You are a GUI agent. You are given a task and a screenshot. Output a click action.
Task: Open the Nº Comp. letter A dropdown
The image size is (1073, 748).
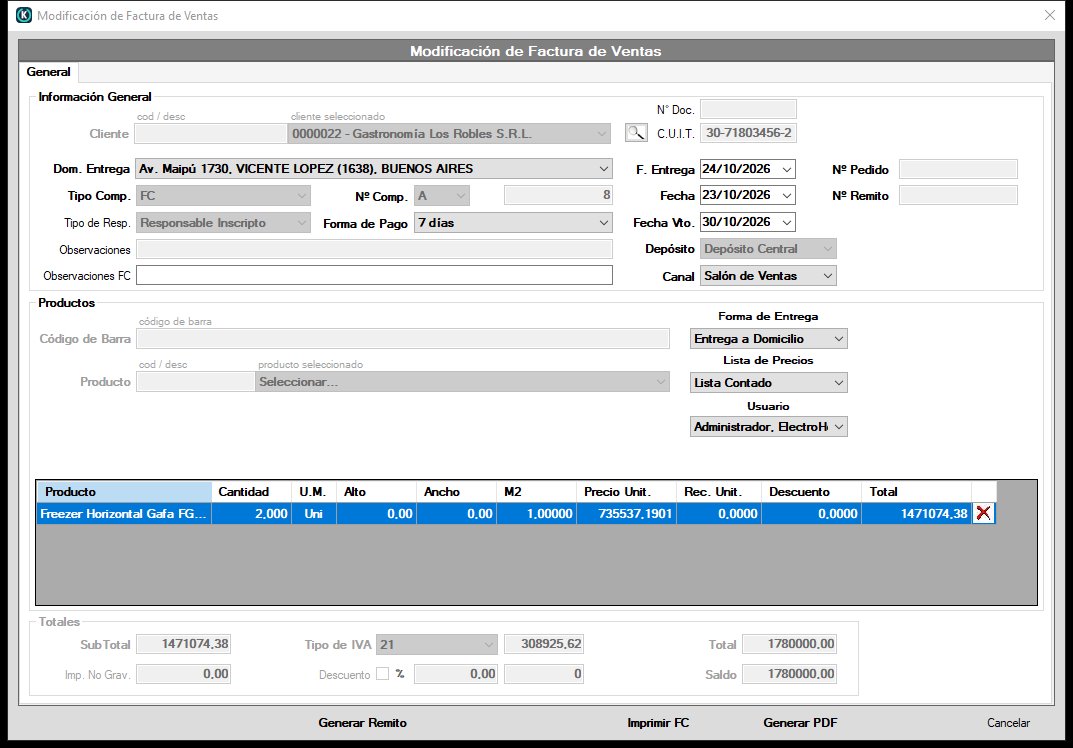(461, 196)
